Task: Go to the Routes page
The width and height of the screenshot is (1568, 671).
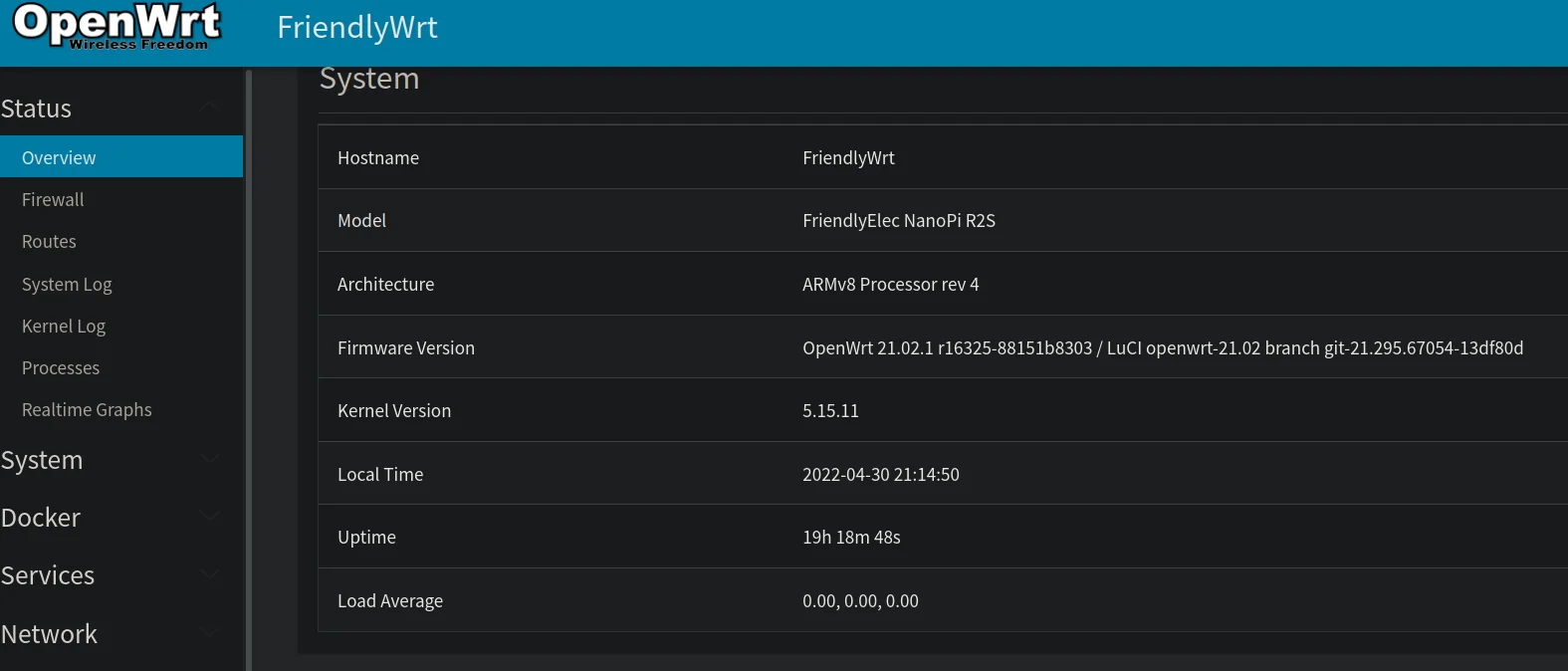Action: [x=49, y=241]
